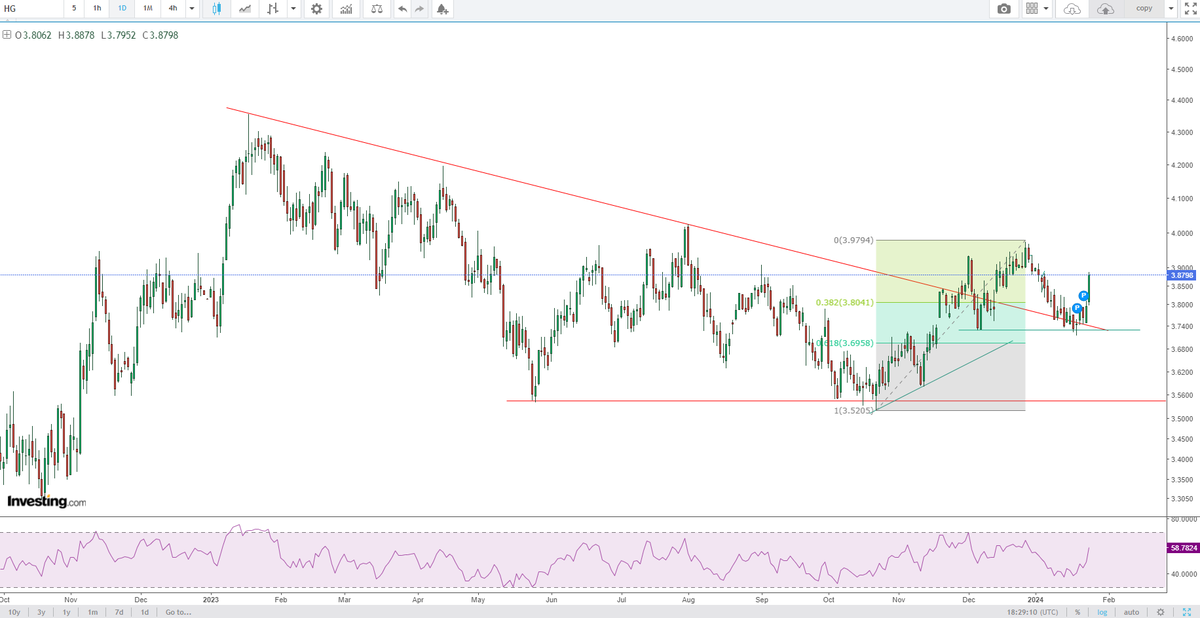This screenshot has width=1200, height=618.
Task: Create an alert with the bell icon
Action: (x=443, y=8)
